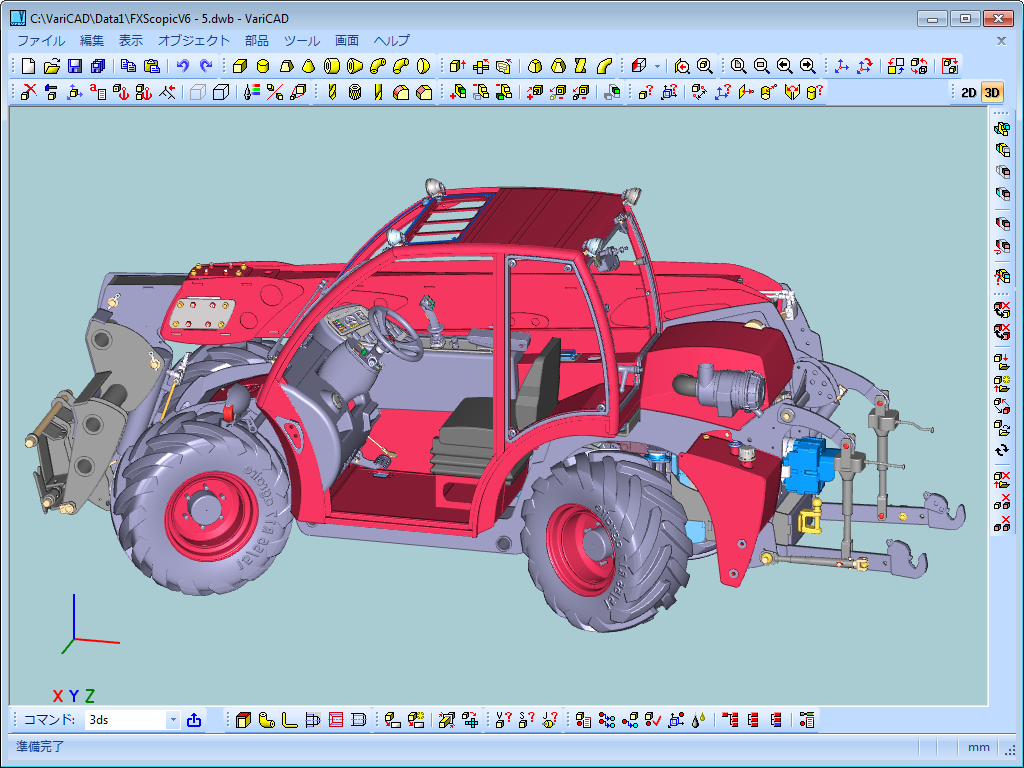Viewport: 1024px width, 768px height.
Task: Insert a solid box primitive
Action: click(239, 66)
